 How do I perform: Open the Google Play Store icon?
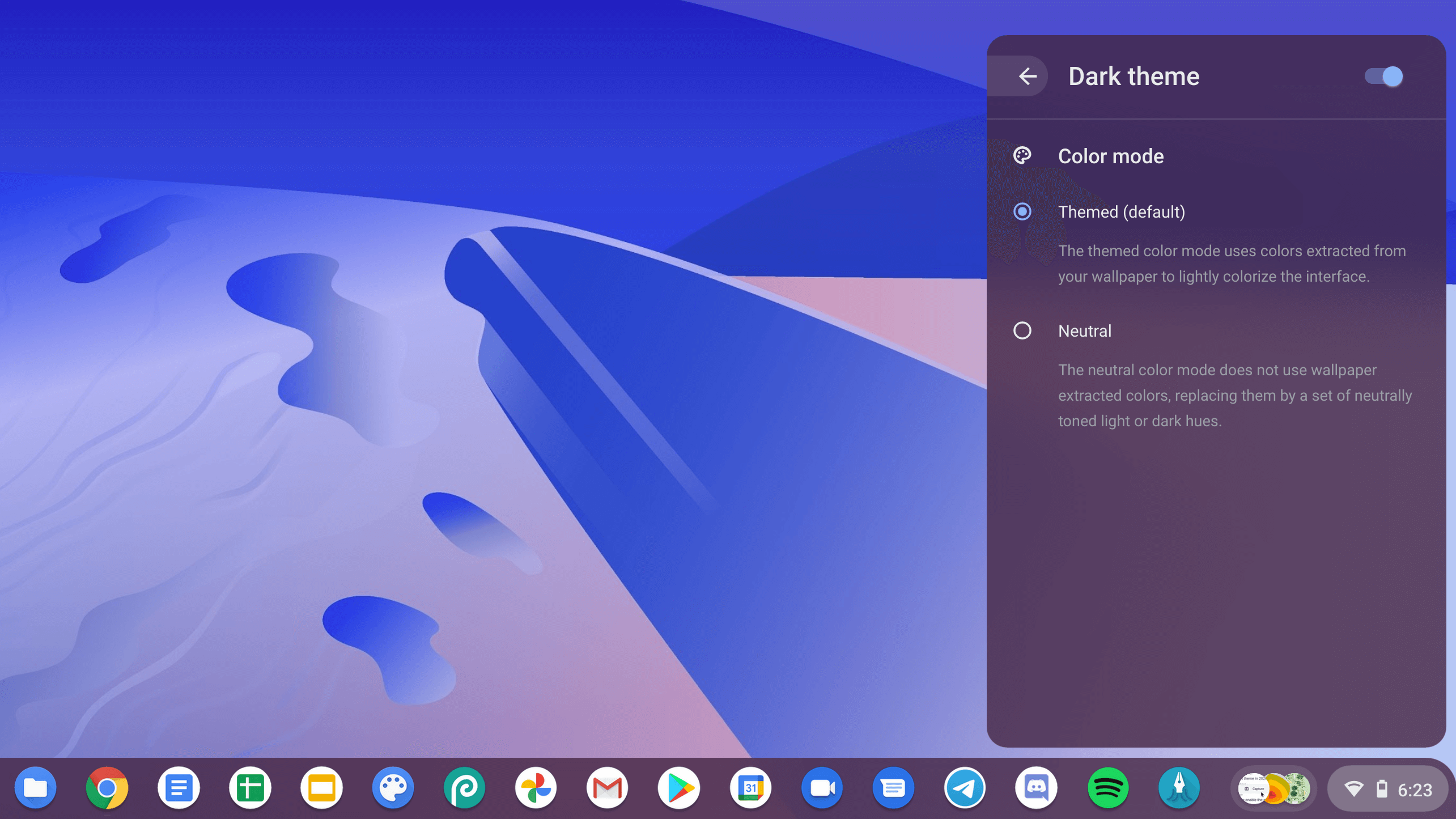(678, 788)
